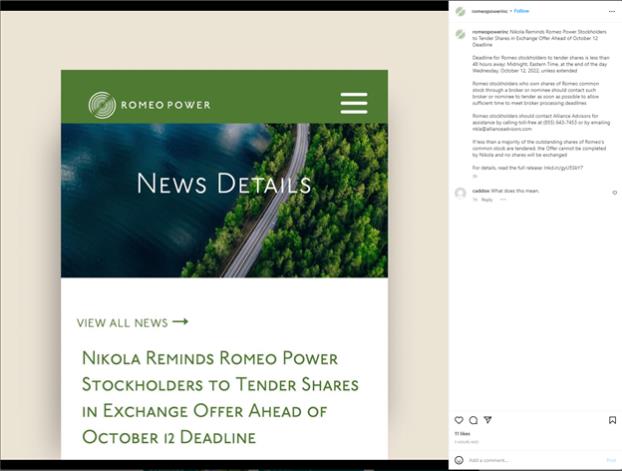Reply to caddoe's comment
The width and height of the screenshot is (622, 471).
click(x=487, y=199)
